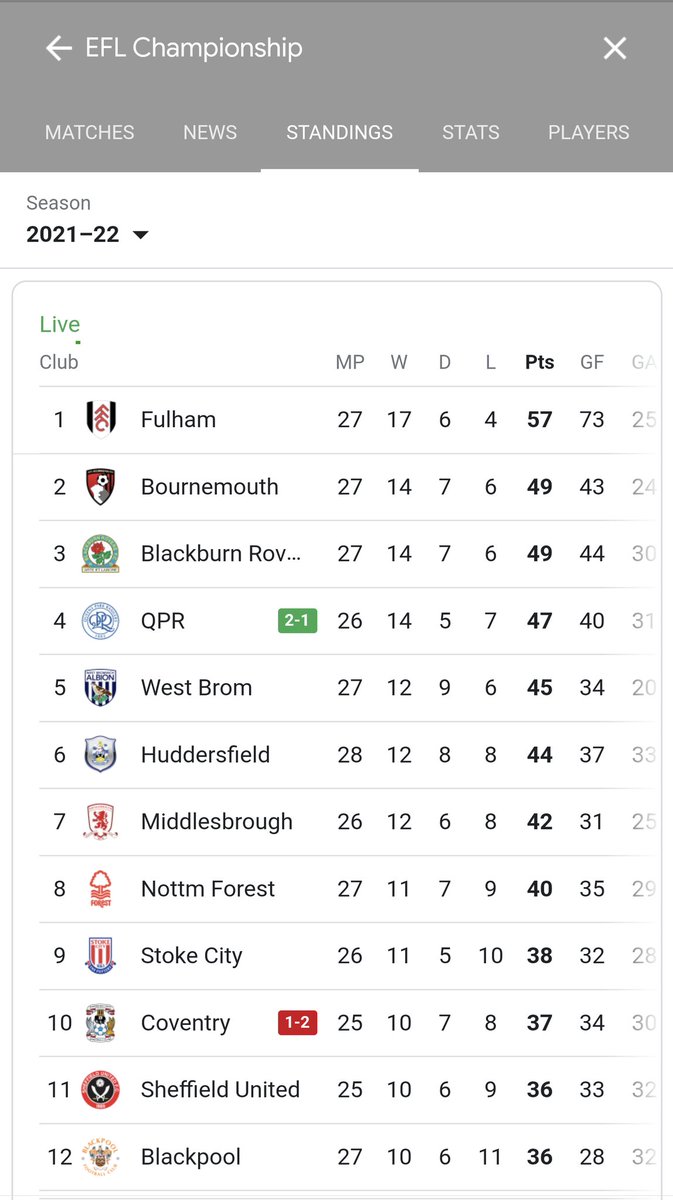673x1200 pixels.
Task: Open Coventry live score 1-2 badge
Action: tap(298, 1023)
